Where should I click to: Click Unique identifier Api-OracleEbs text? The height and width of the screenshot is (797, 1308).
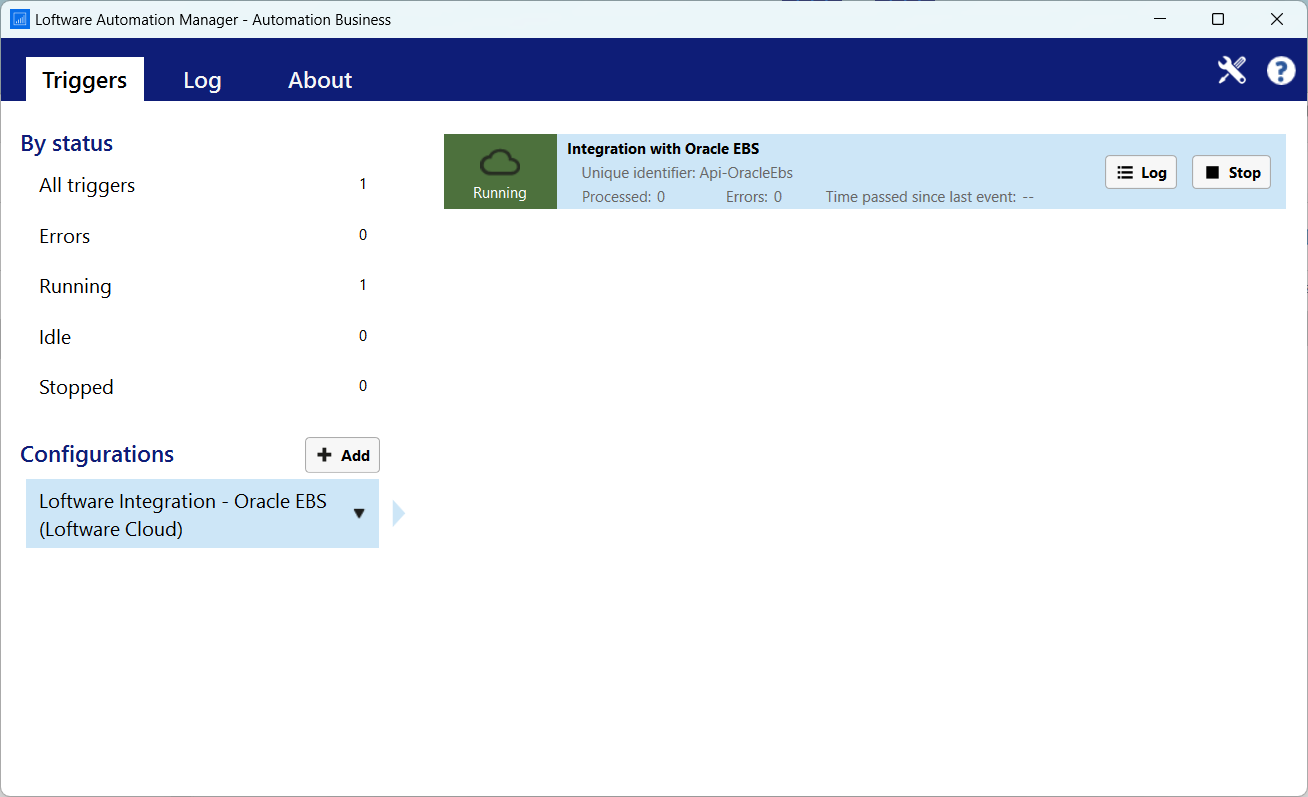[687, 173]
